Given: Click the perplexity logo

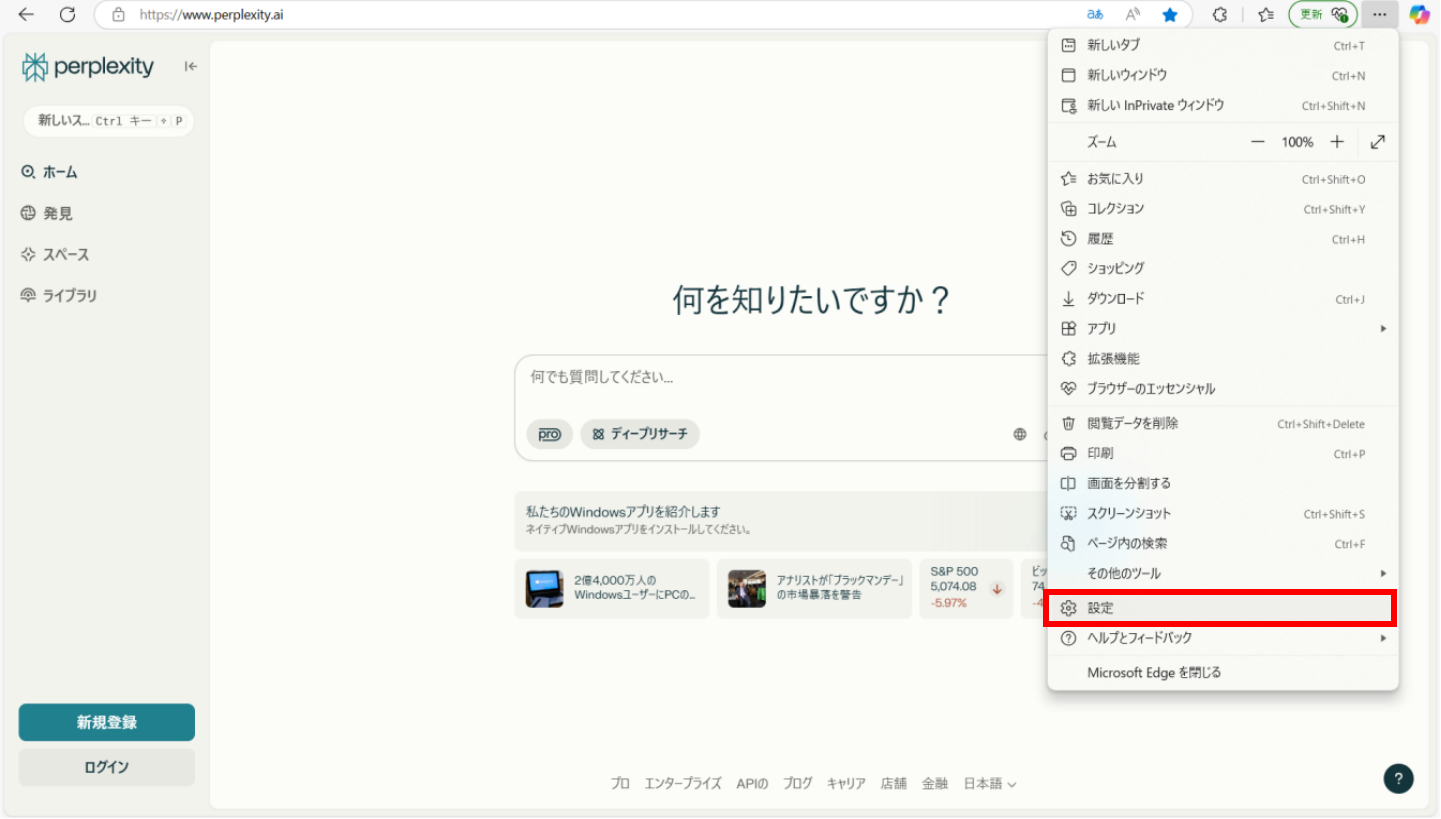Looking at the screenshot, I should pos(88,67).
